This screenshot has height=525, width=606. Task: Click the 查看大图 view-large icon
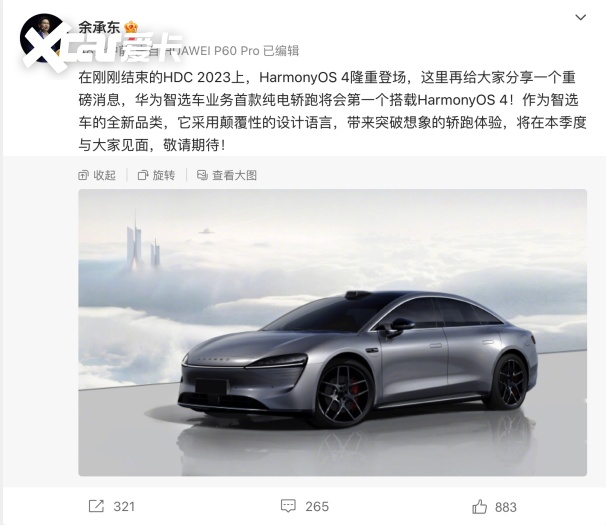(x=202, y=175)
